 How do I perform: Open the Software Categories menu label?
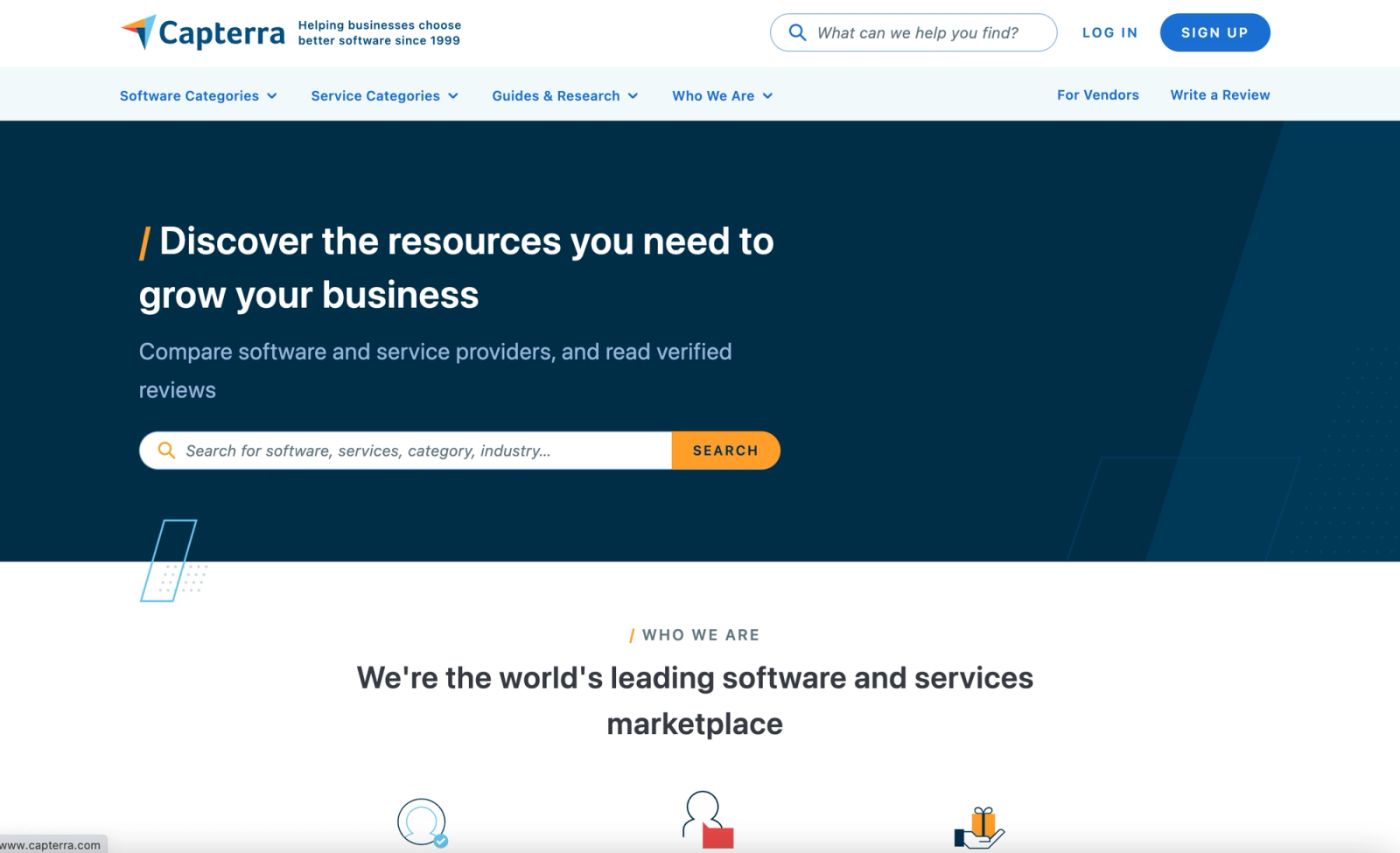pyautogui.click(x=189, y=95)
